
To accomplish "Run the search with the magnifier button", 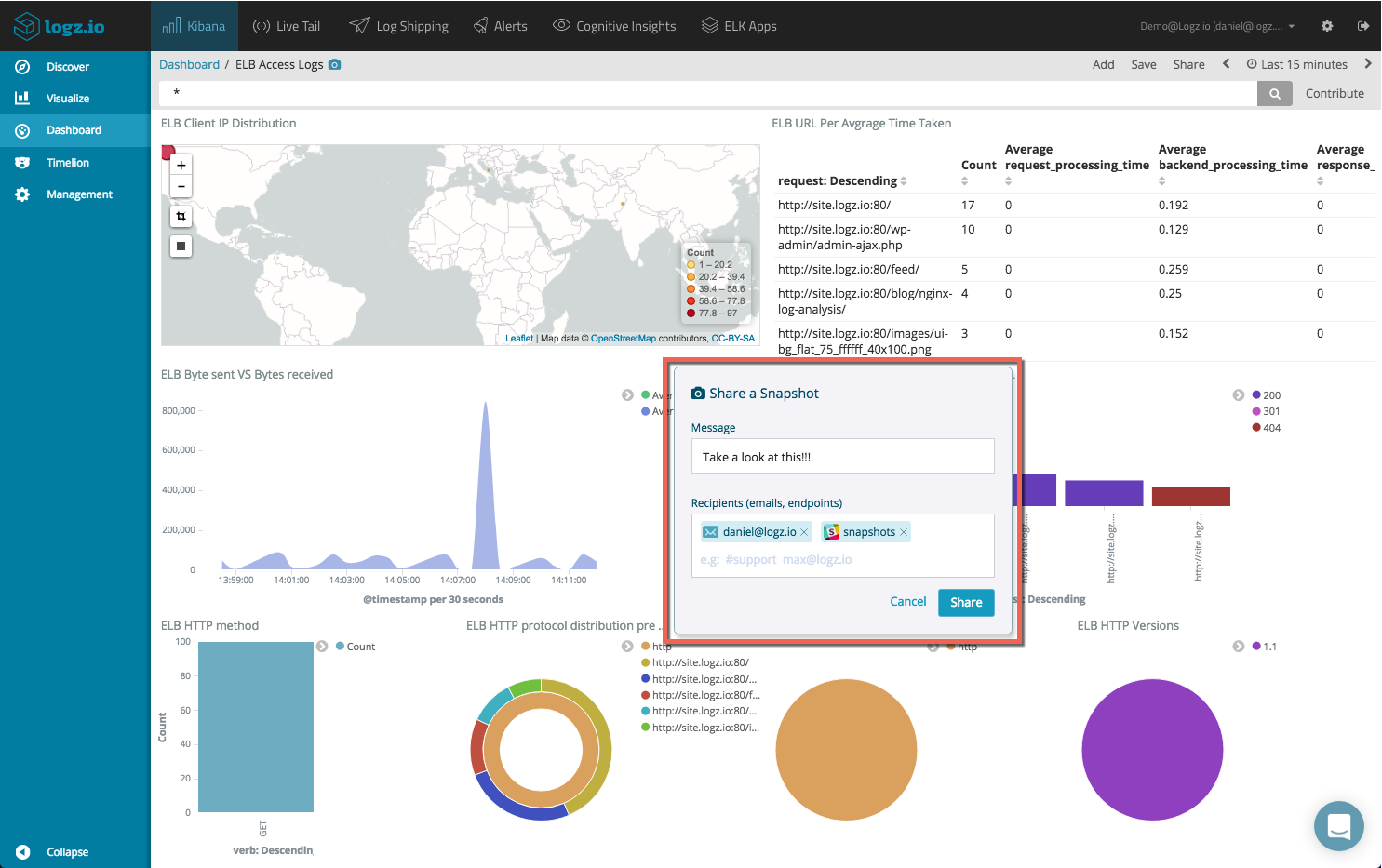I will click(1275, 93).
